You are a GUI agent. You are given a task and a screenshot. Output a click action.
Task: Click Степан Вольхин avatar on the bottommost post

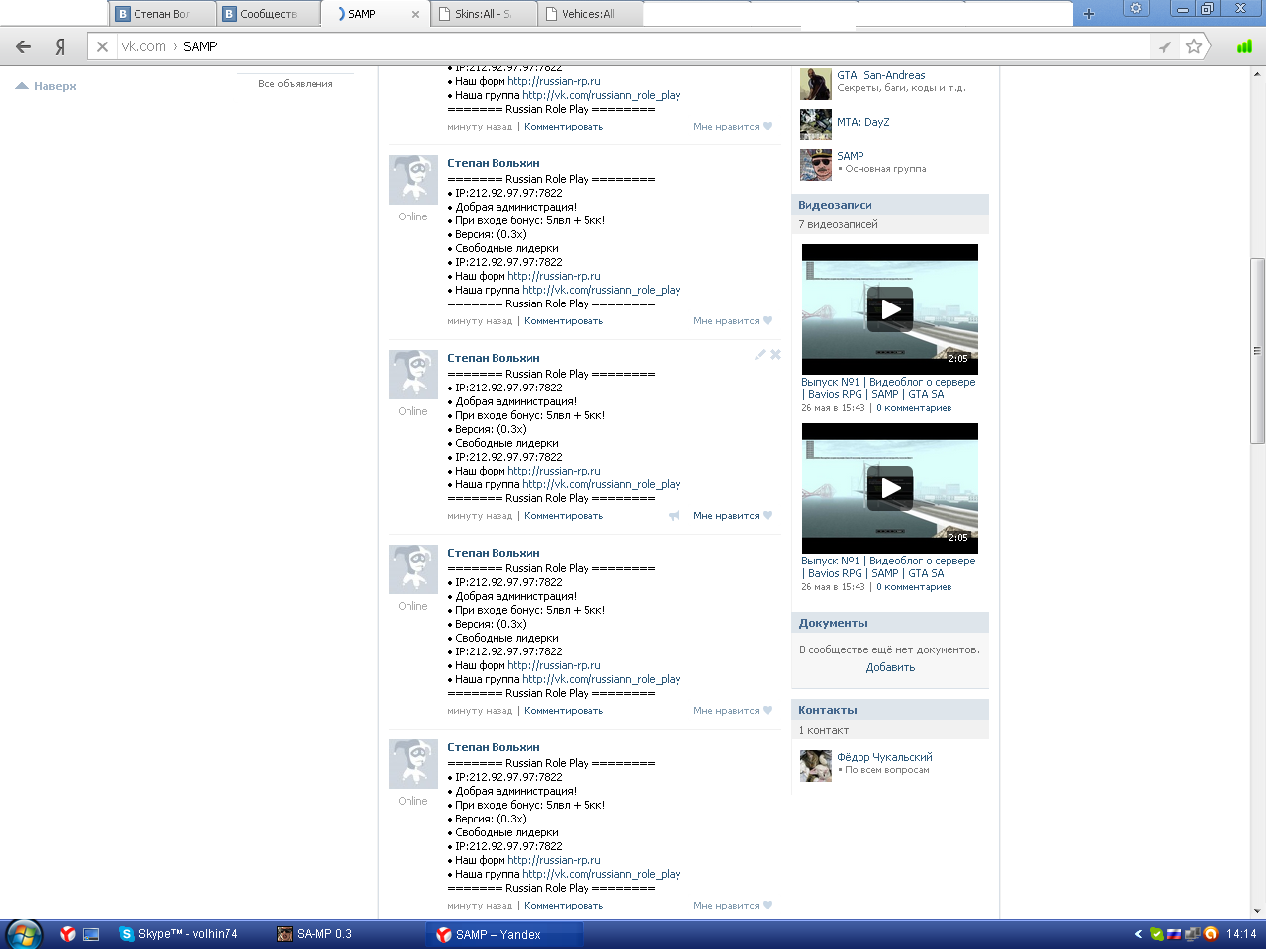click(x=413, y=764)
